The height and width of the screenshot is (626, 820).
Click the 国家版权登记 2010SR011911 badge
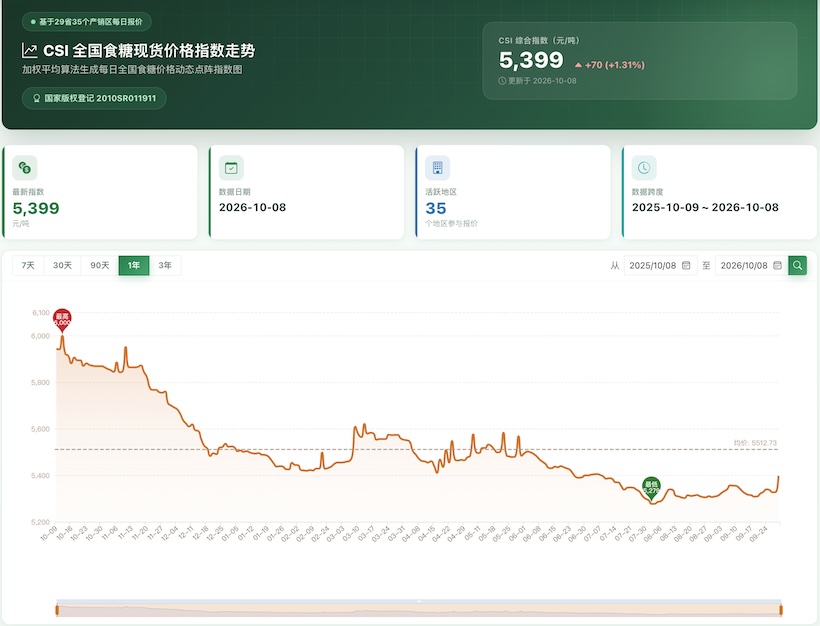tap(94, 98)
